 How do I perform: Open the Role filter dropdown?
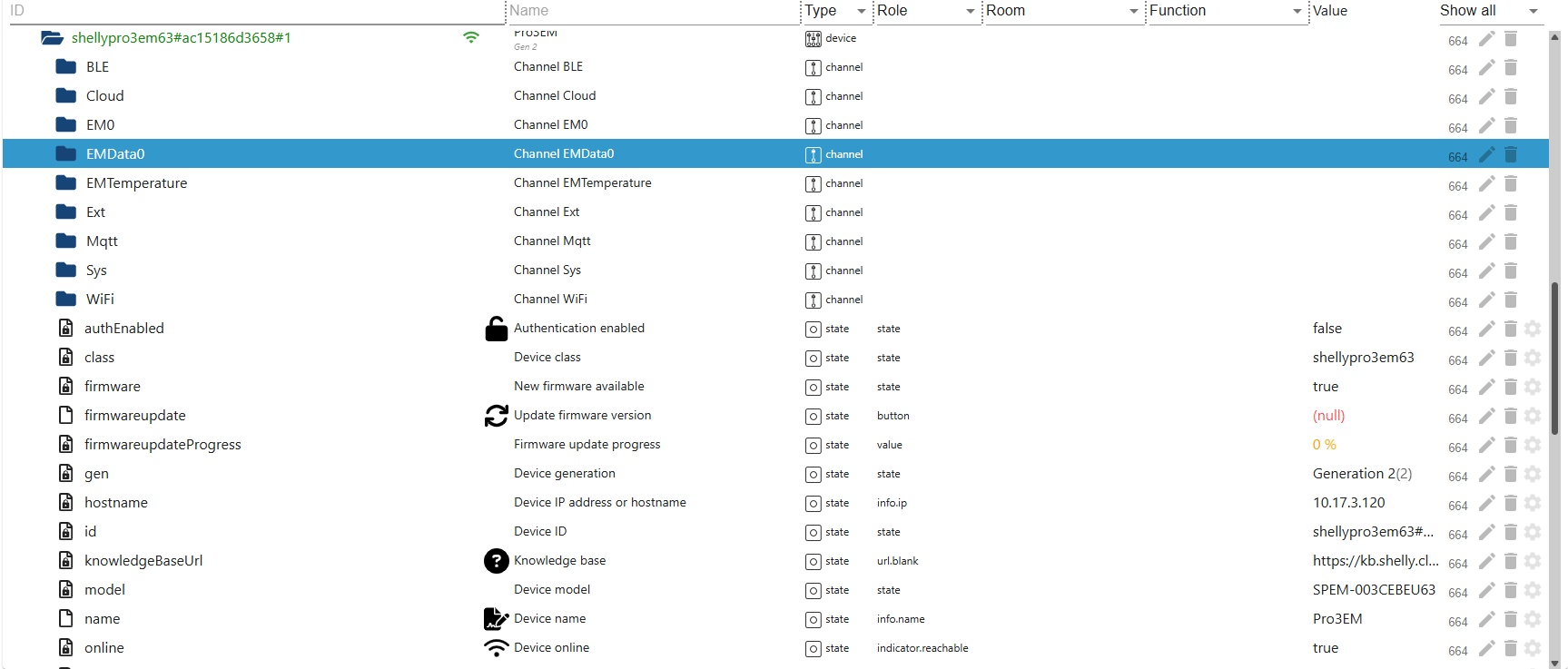tap(970, 11)
